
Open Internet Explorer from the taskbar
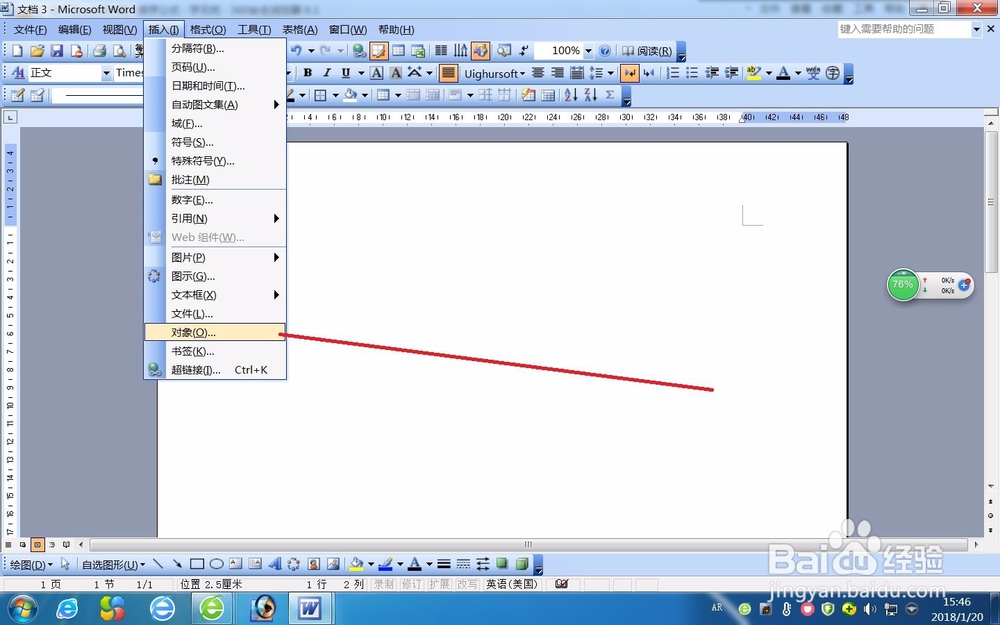tap(66, 608)
